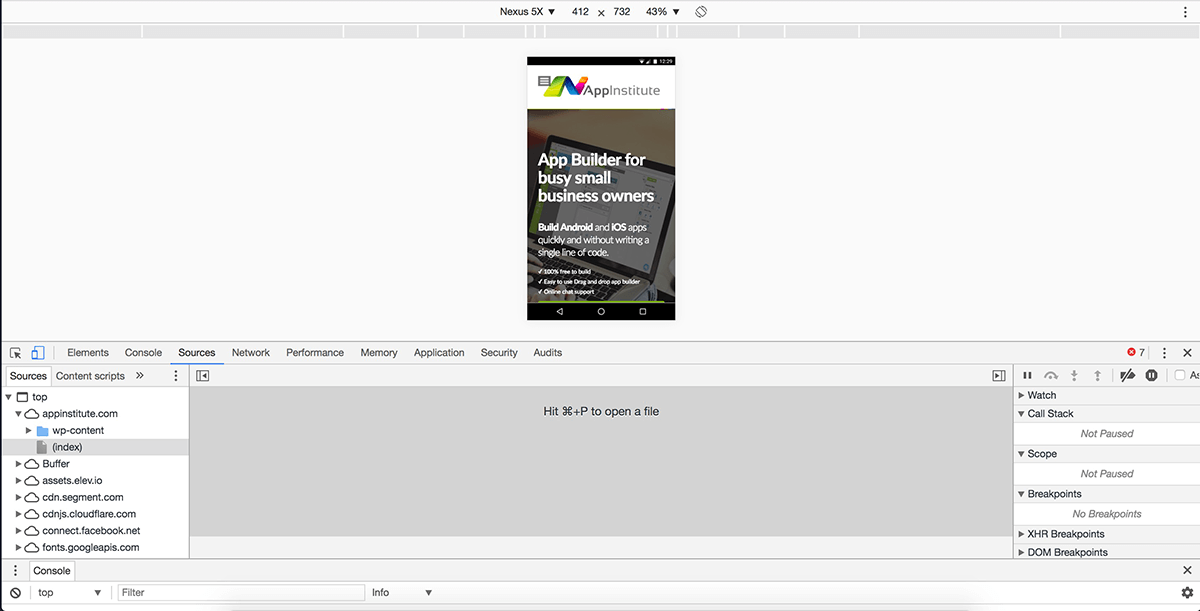Expand the Buffer tree node

click(x=19, y=464)
